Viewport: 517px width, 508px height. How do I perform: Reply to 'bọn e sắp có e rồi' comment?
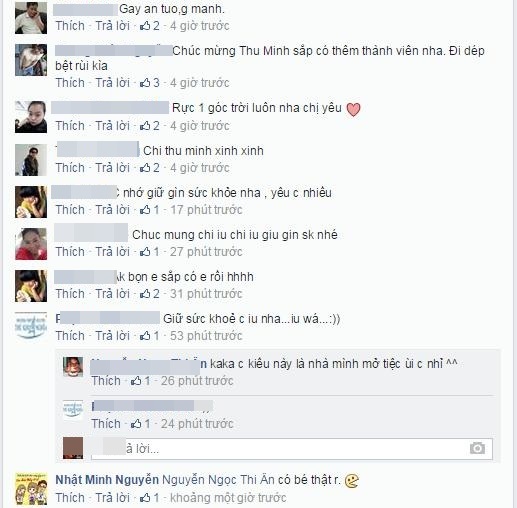point(112,294)
